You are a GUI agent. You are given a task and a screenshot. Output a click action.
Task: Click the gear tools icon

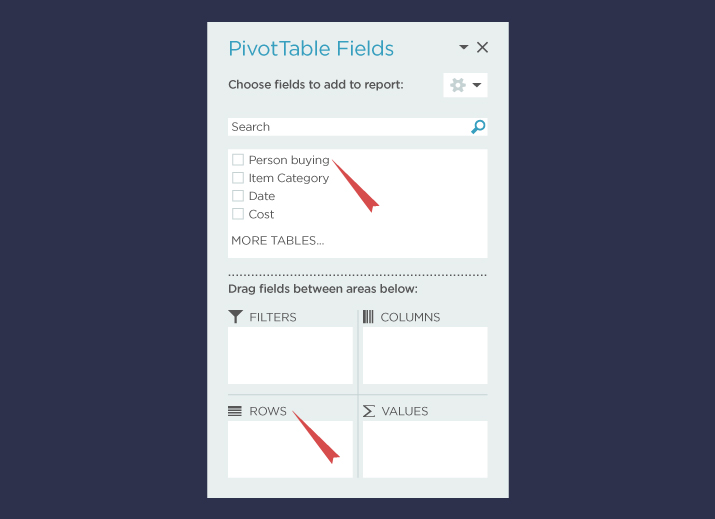[x=458, y=85]
